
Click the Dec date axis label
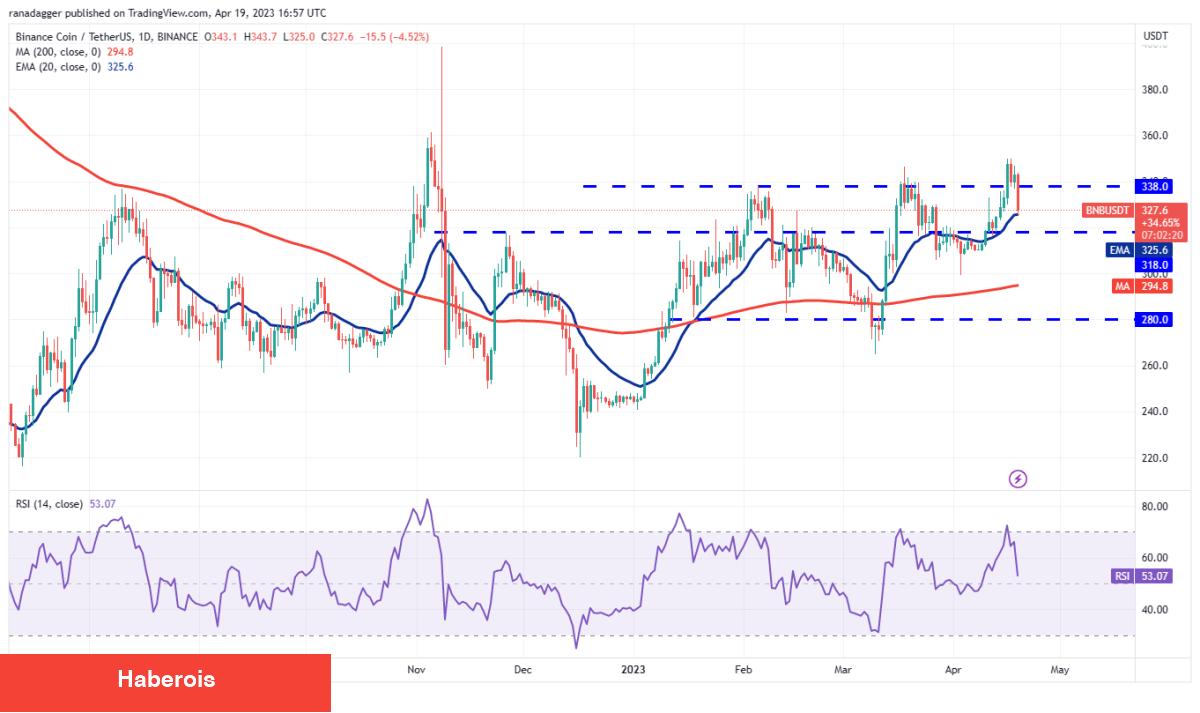pyautogui.click(x=522, y=671)
